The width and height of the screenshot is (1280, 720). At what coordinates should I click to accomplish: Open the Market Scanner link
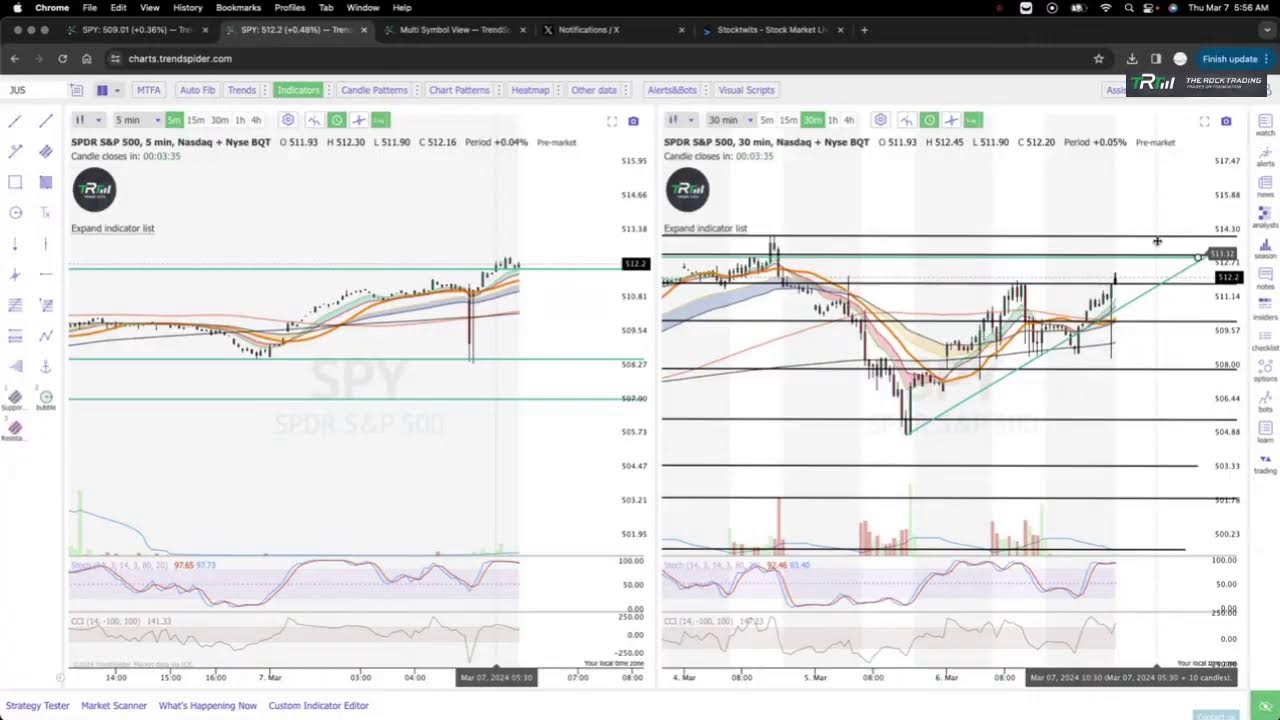(x=114, y=705)
